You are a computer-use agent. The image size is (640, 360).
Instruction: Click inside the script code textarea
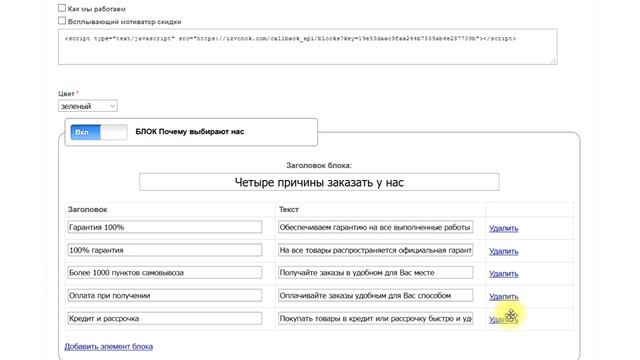[308, 47]
